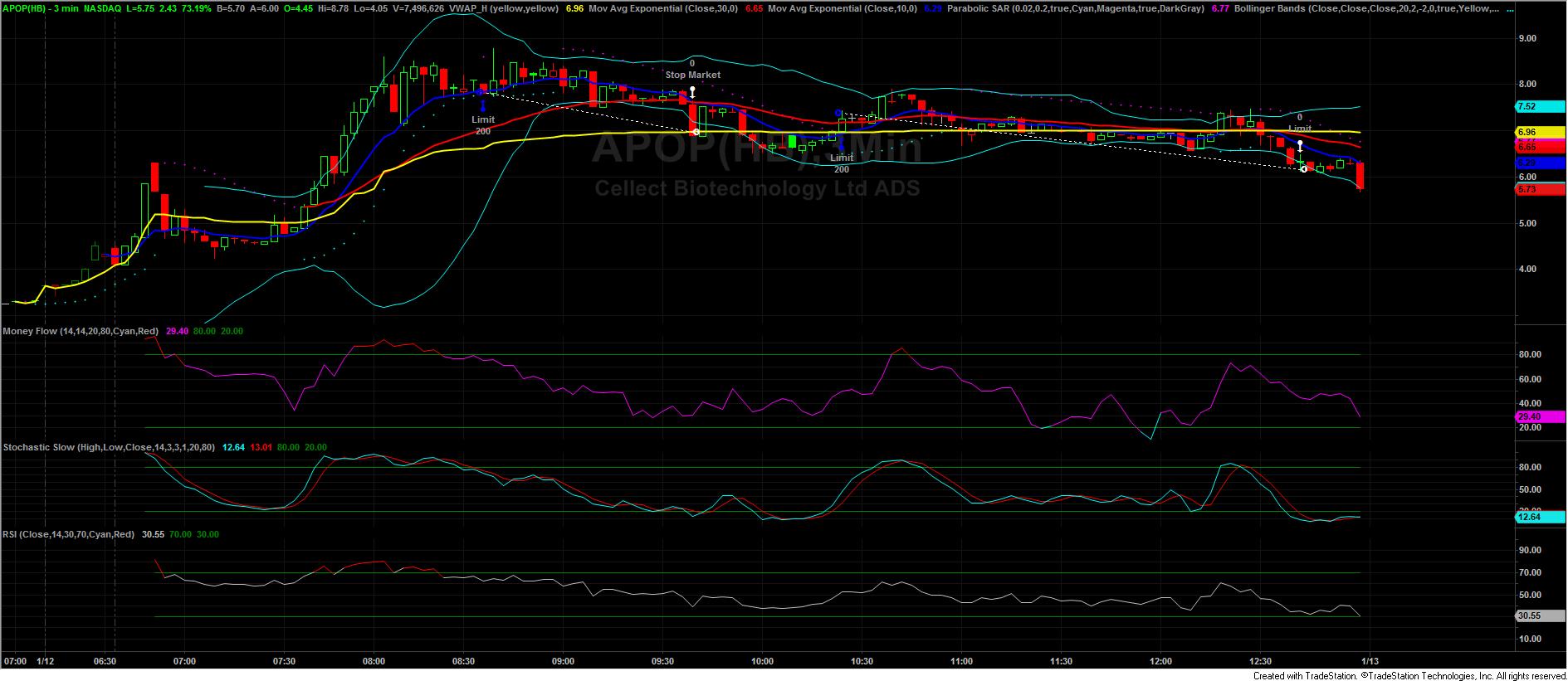Click the Limit 200 order marker near 10:30
Screen dimensions: 1568x681
pyautogui.click(x=842, y=163)
